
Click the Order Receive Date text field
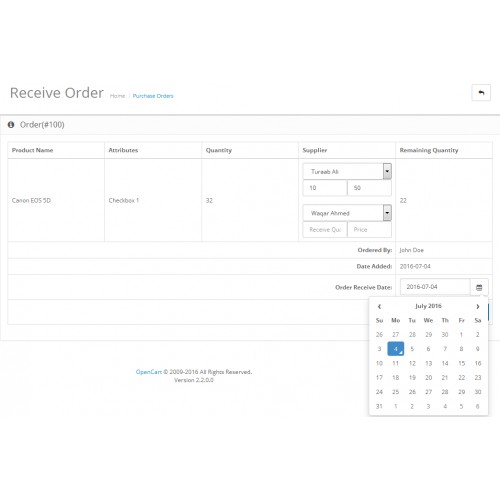[x=435, y=287]
